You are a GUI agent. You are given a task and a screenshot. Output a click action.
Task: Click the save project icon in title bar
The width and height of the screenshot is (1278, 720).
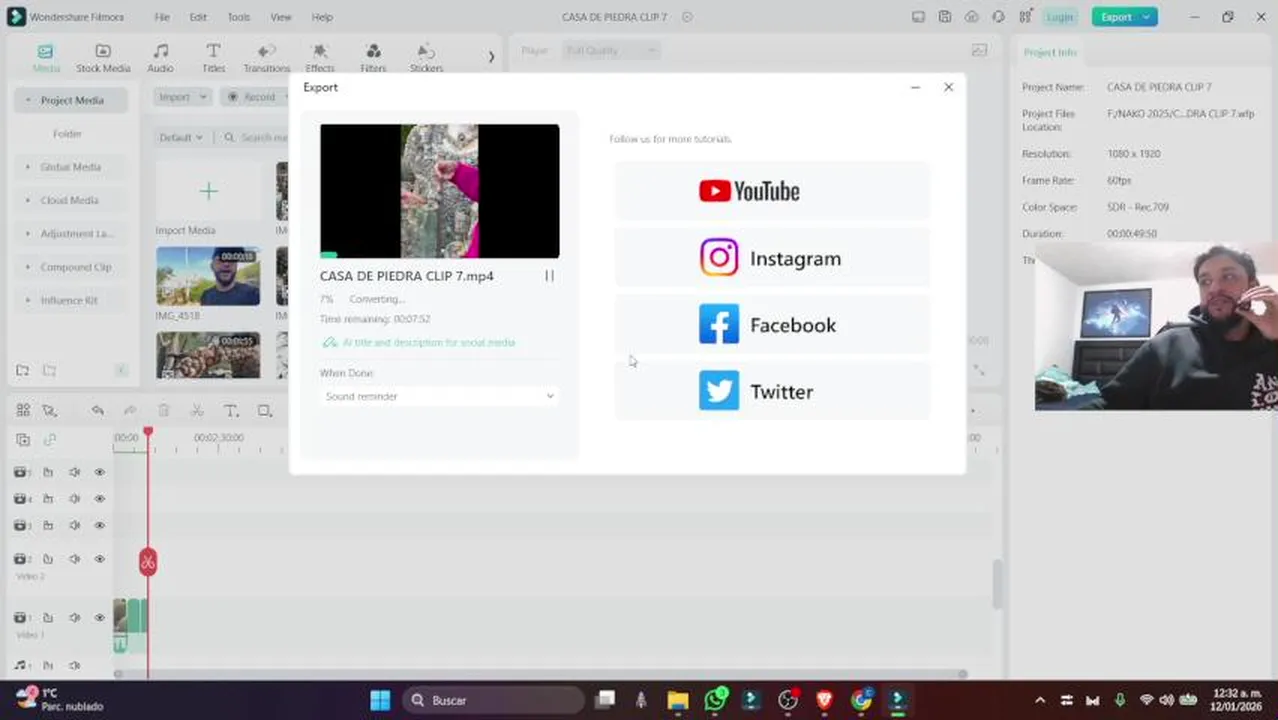[945, 17]
